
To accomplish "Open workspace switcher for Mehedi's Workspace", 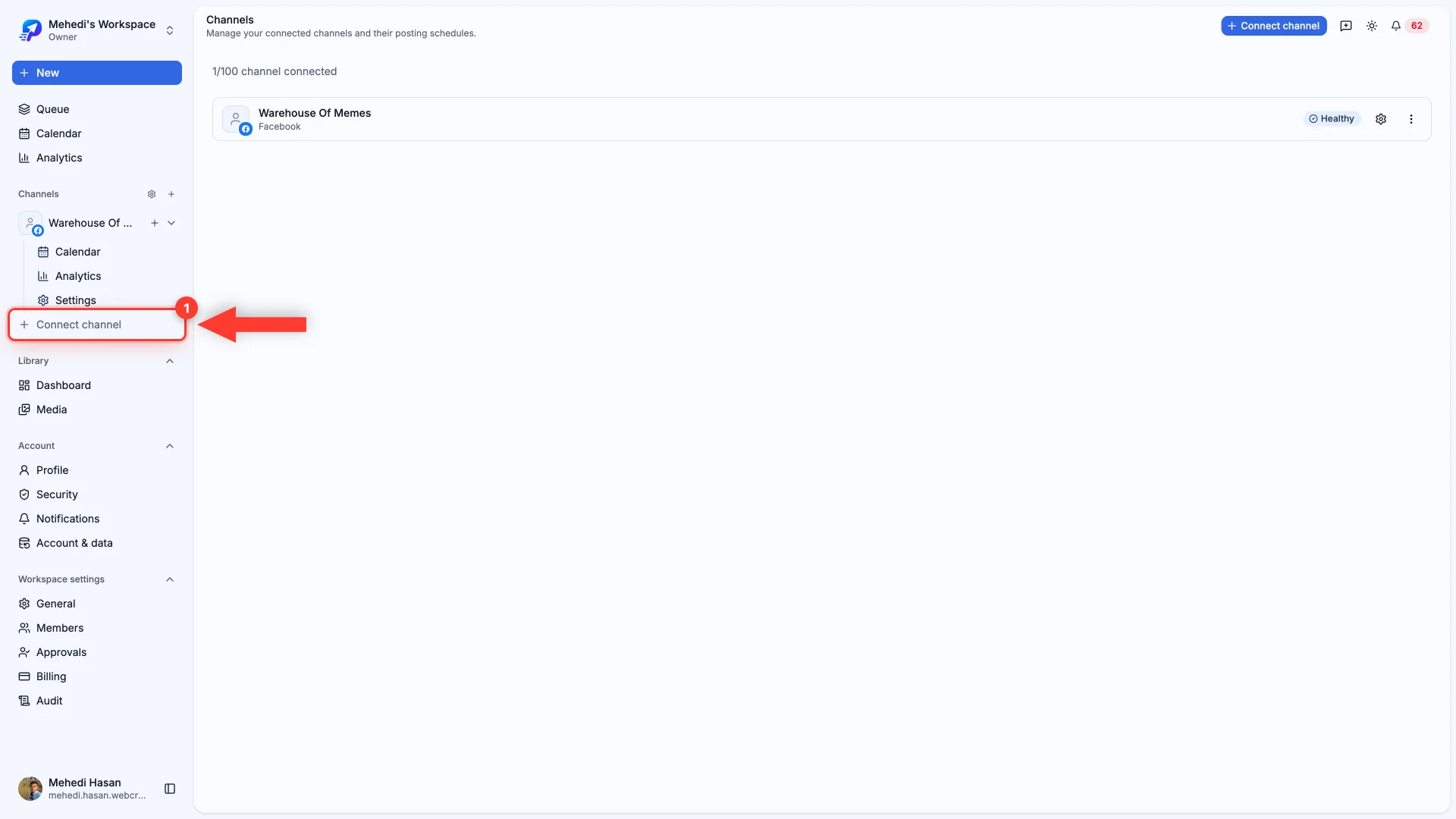I will [x=97, y=30].
